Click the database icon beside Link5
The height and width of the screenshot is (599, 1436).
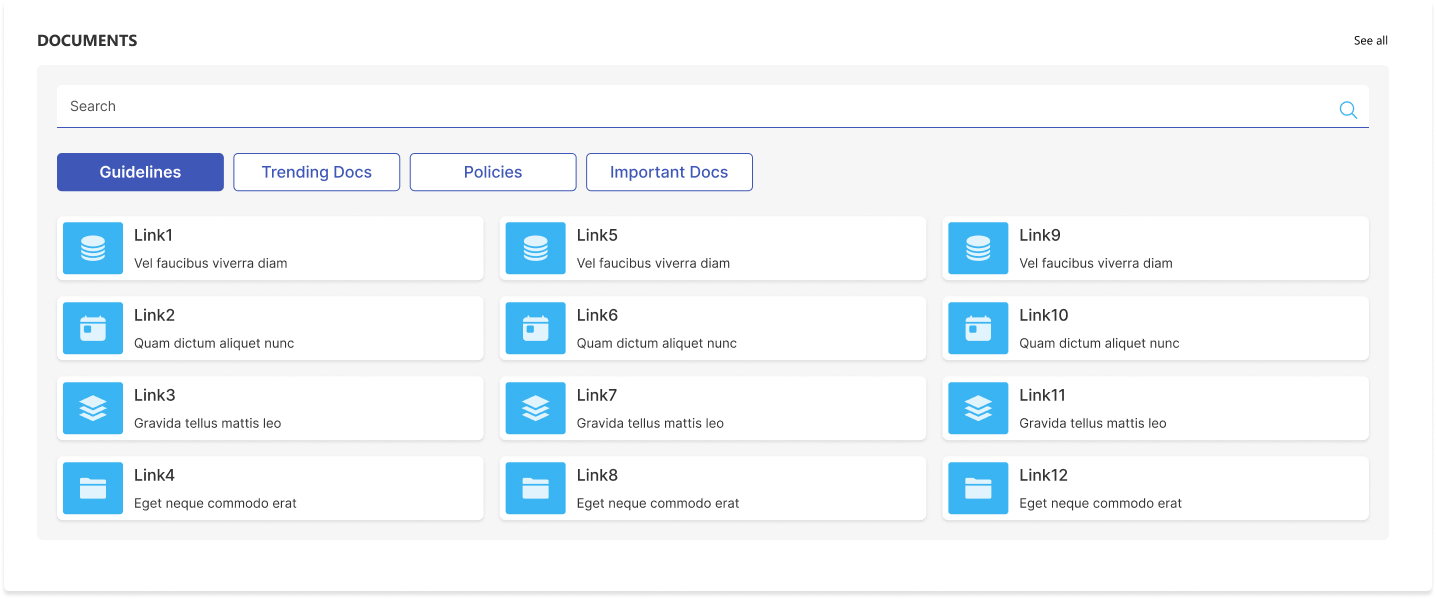(x=535, y=248)
